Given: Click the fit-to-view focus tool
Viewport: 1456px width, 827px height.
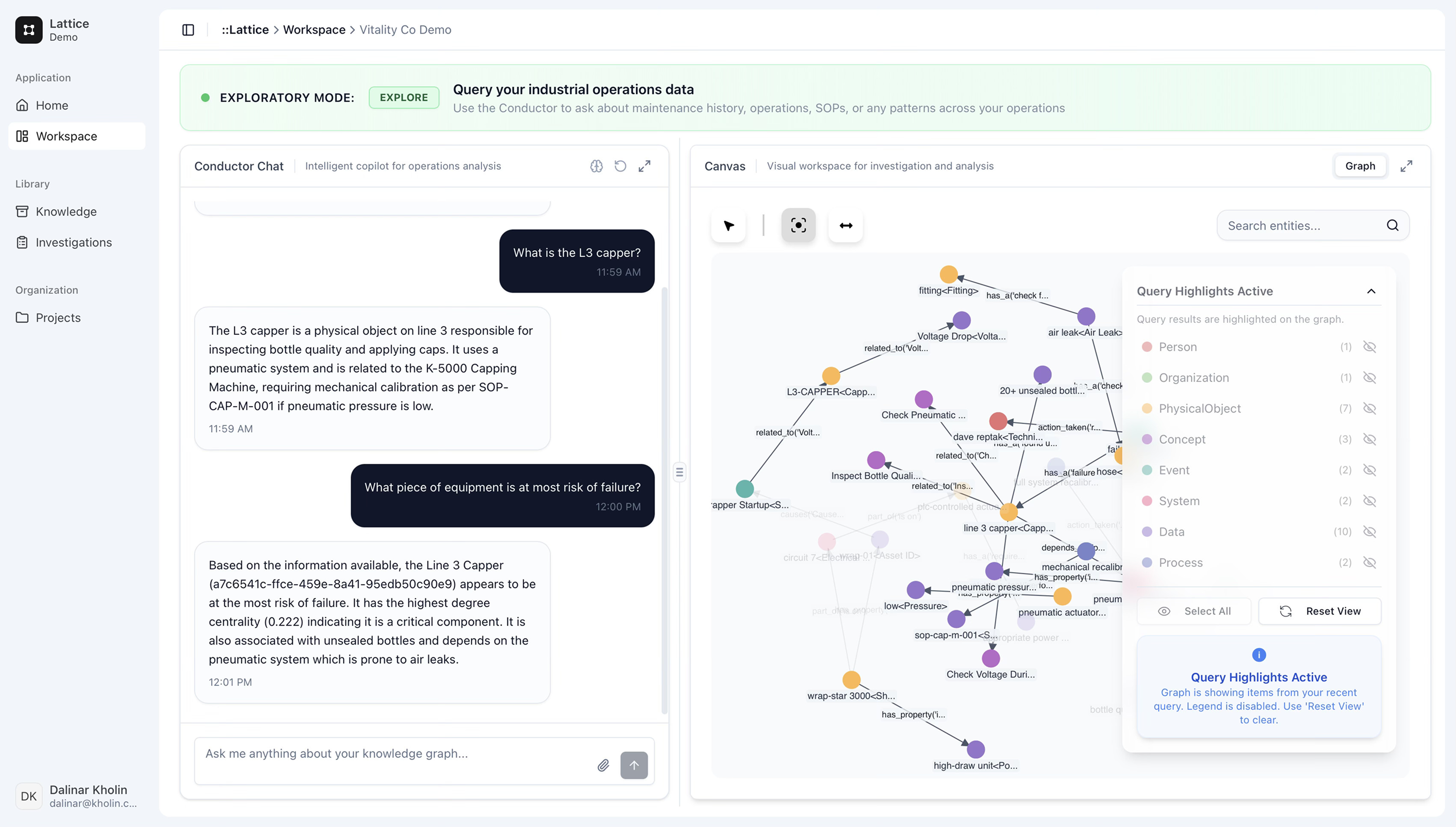Looking at the screenshot, I should click(x=798, y=226).
